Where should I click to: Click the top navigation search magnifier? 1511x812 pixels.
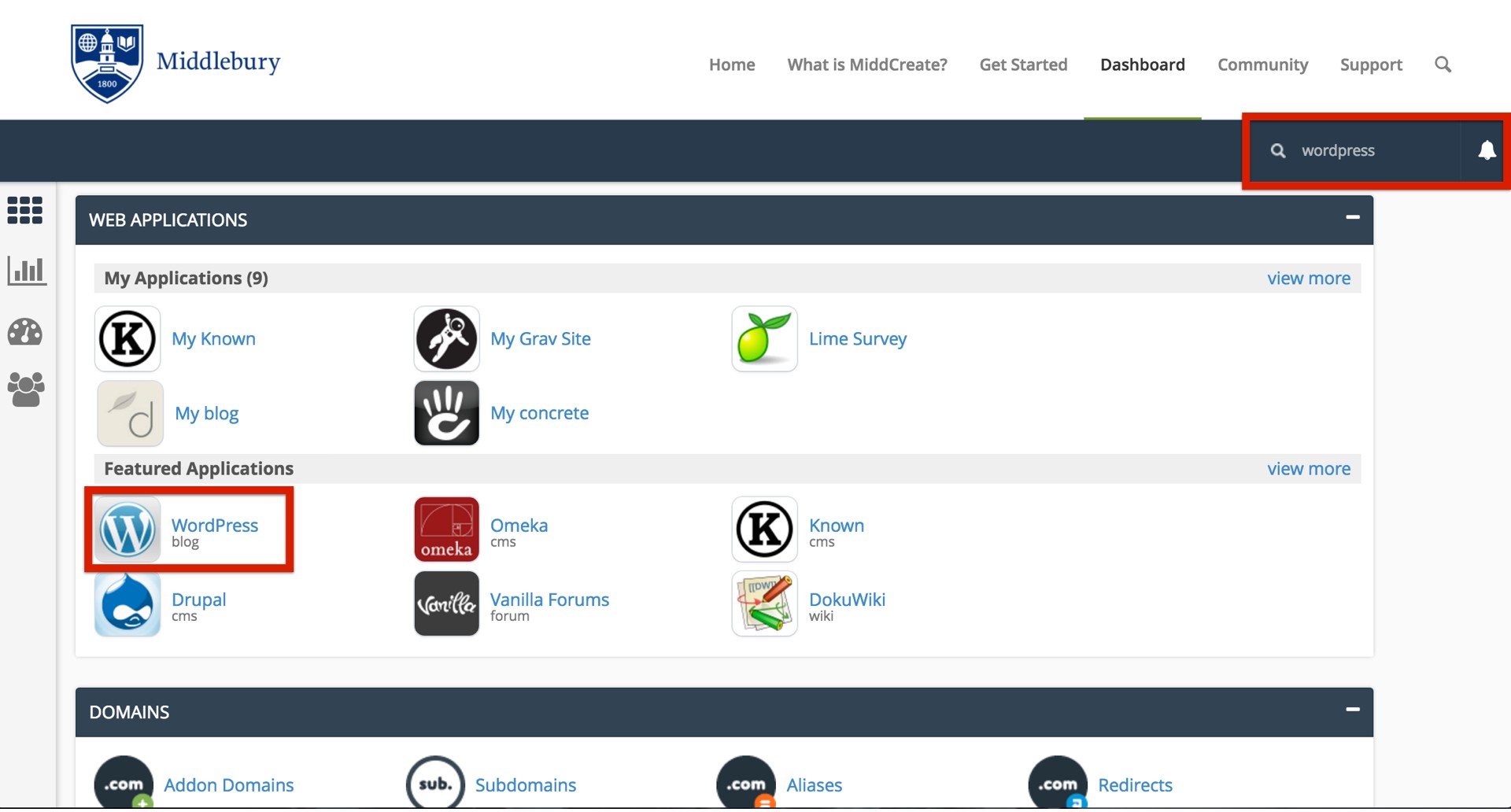coord(1443,65)
